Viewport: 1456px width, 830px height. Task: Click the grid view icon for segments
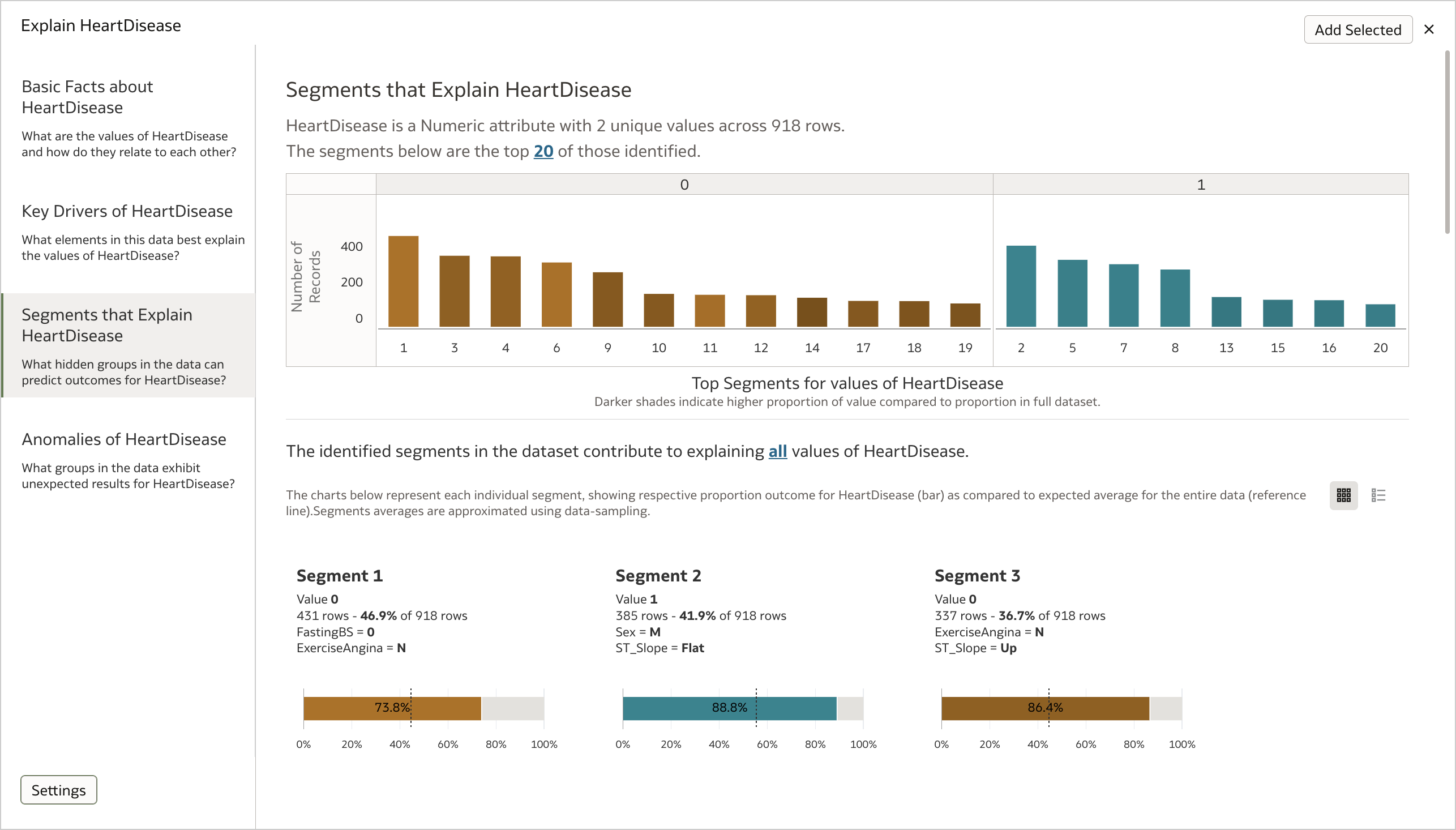point(1344,494)
